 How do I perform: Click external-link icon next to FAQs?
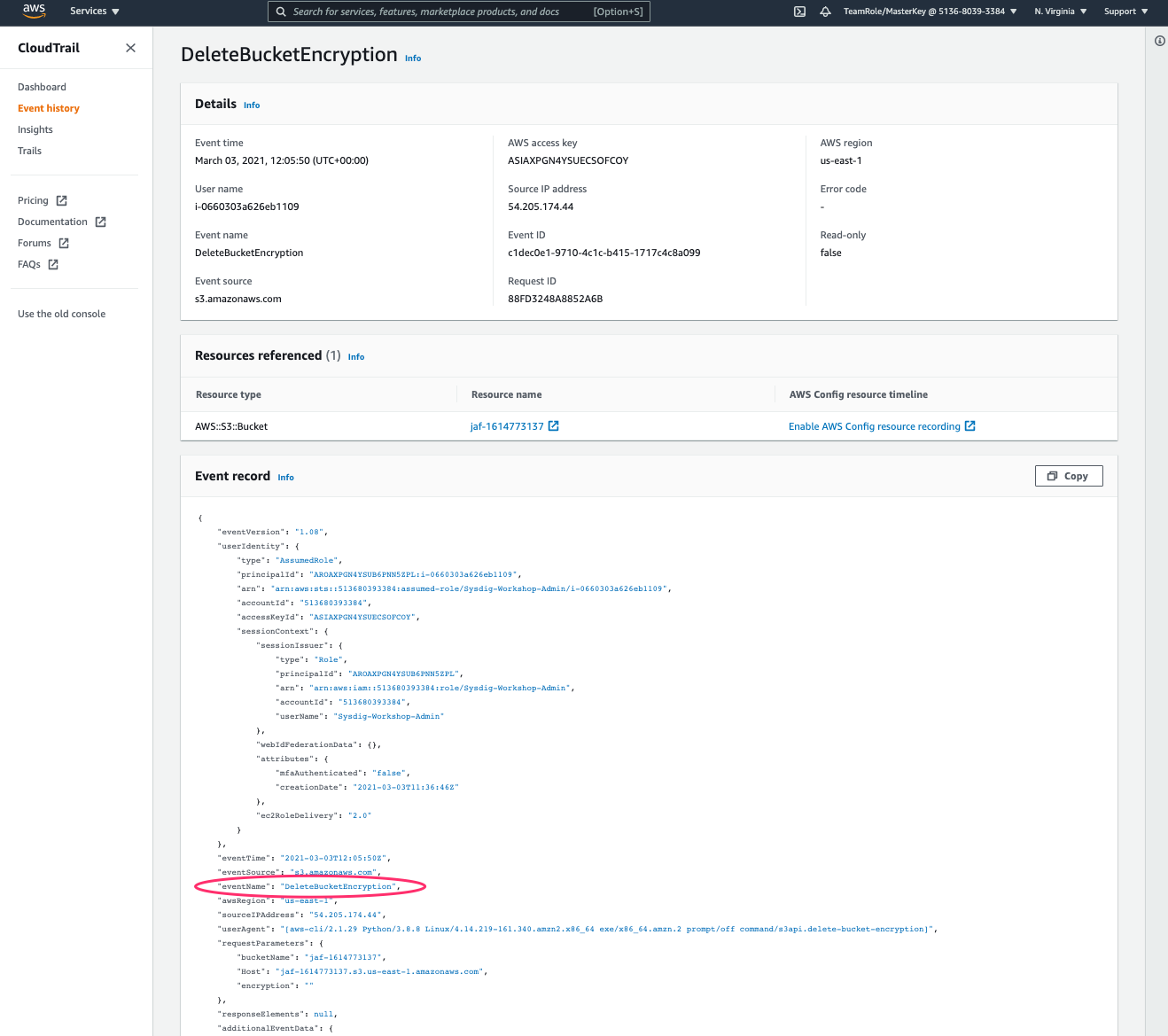tap(53, 264)
